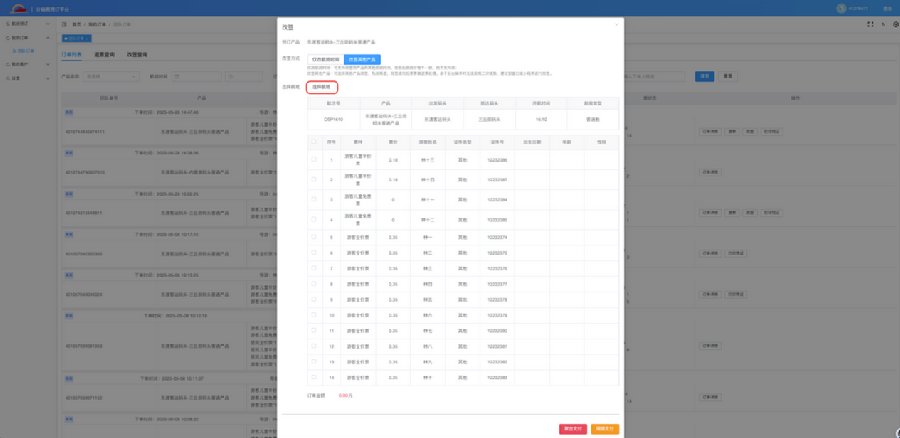Check the box for passenger row 7 林三
The image size is (900, 438).
pos(313,268)
